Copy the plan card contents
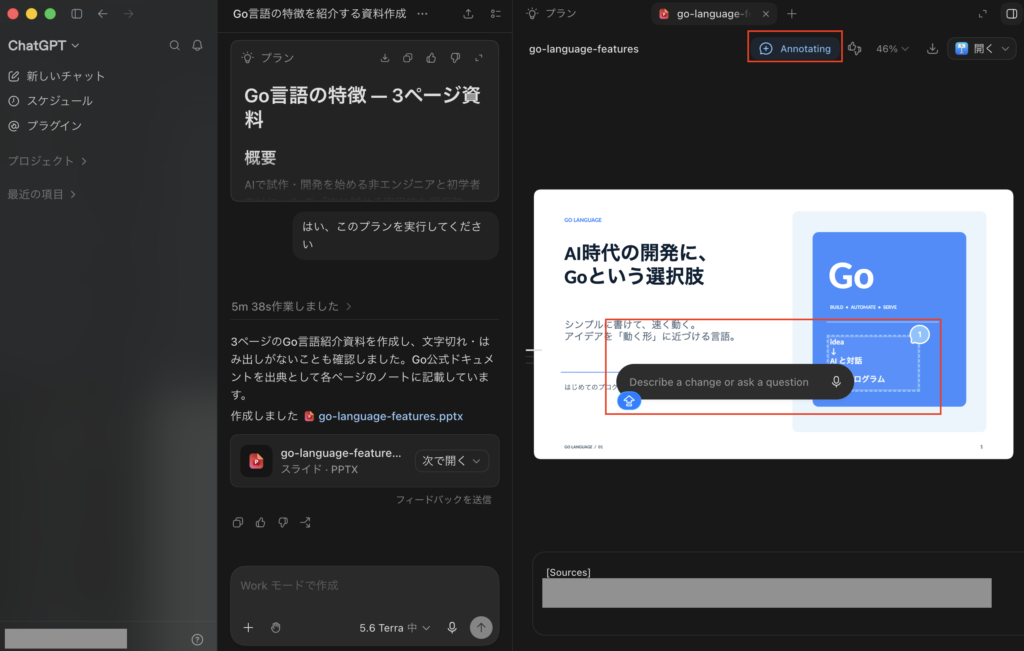Image resolution: width=1024 pixels, height=651 pixels. tap(408, 58)
